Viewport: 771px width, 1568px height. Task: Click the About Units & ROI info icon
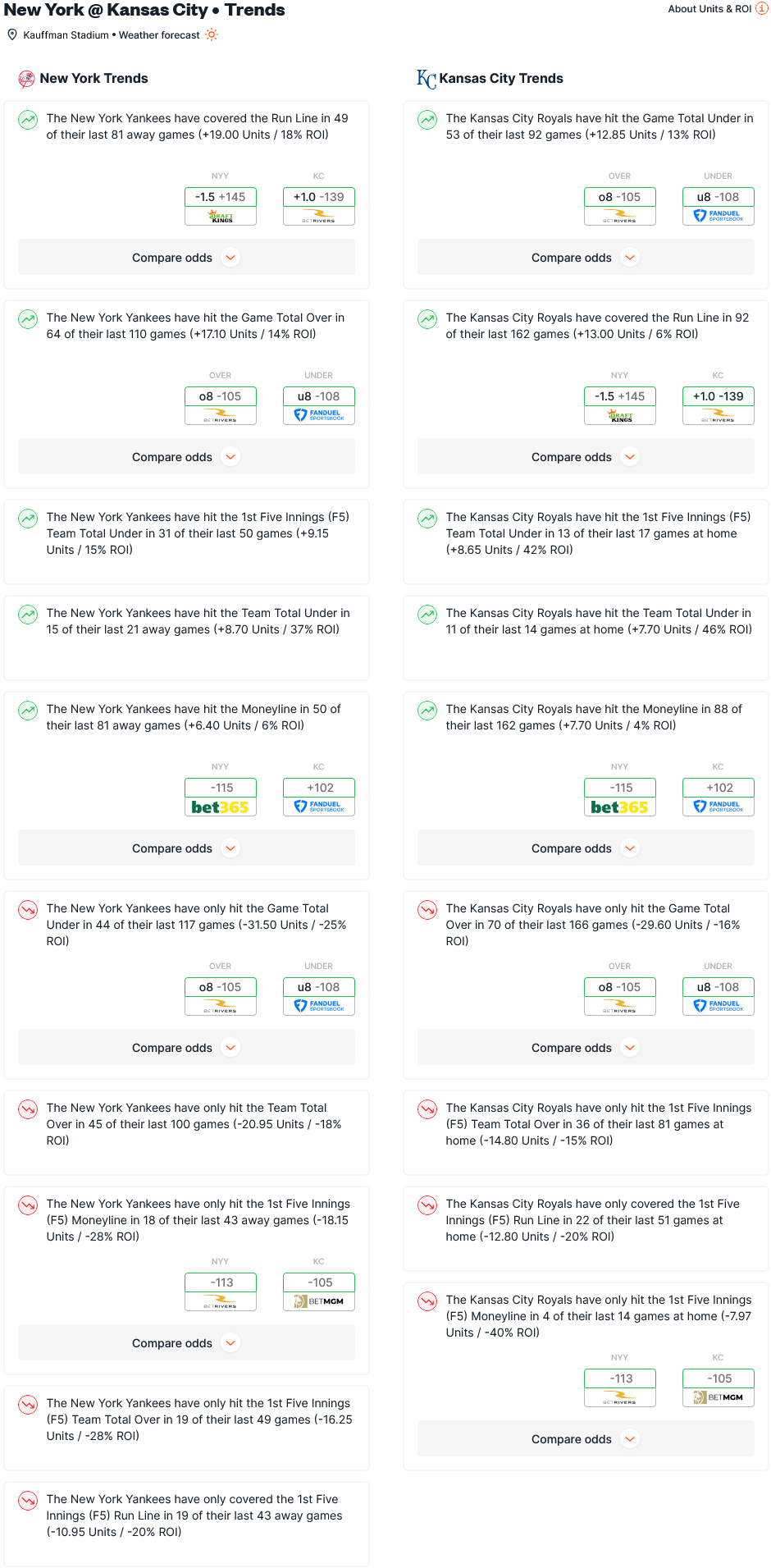pyautogui.click(x=762, y=8)
